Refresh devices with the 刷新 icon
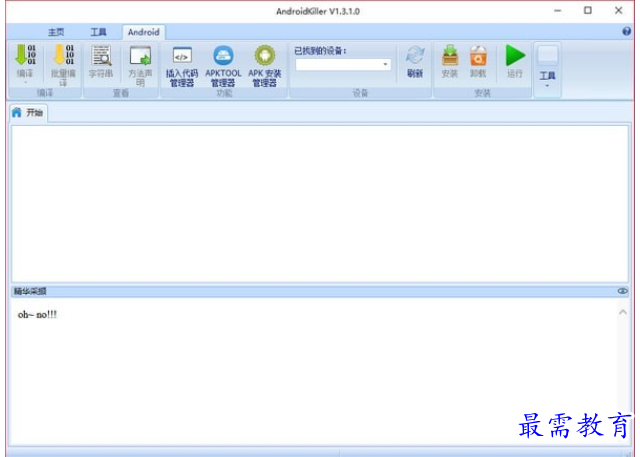Screen dimensions: 640x457 tap(415, 56)
